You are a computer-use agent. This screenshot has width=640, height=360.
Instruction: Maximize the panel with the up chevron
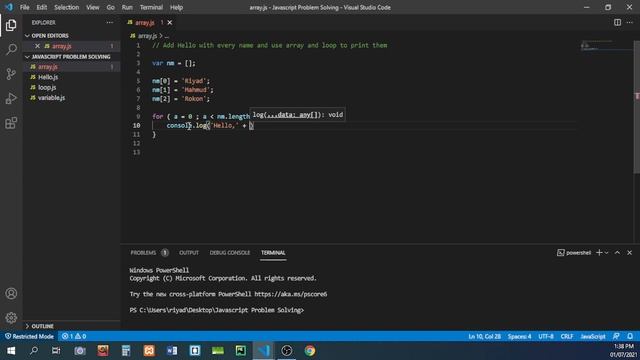pyautogui.click(x=617, y=253)
